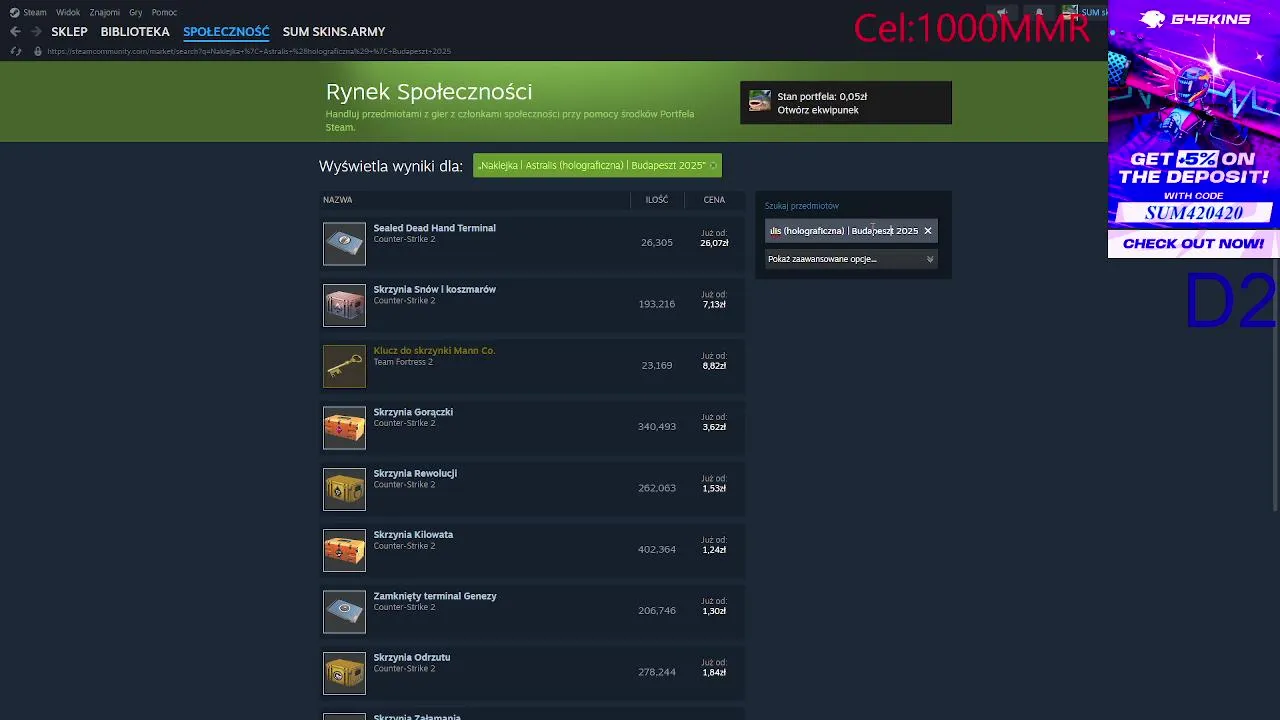Expand Pokaż zaawansowane opcje dropdown

851,259
